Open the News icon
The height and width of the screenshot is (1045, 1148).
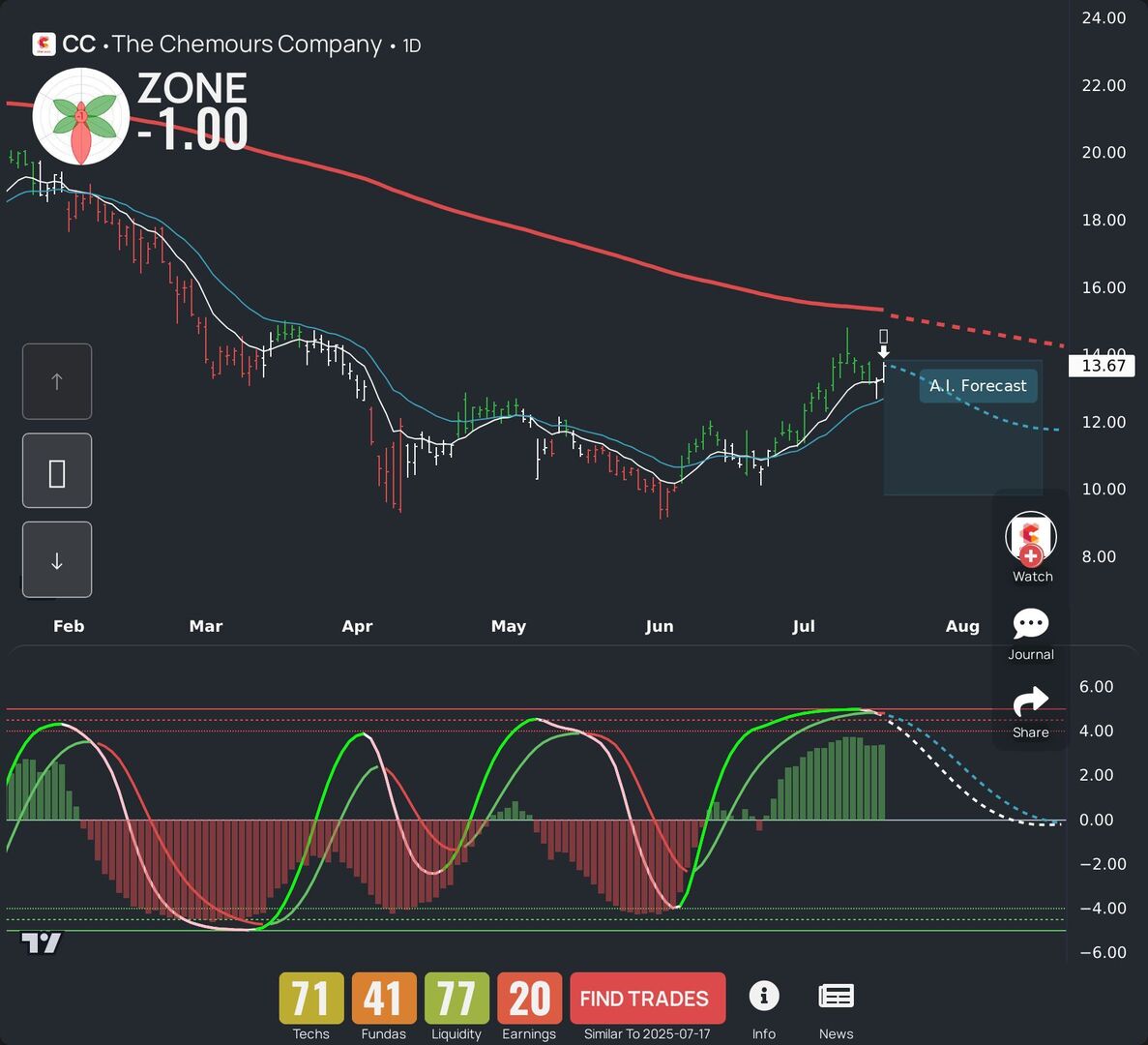coord(837,996)
